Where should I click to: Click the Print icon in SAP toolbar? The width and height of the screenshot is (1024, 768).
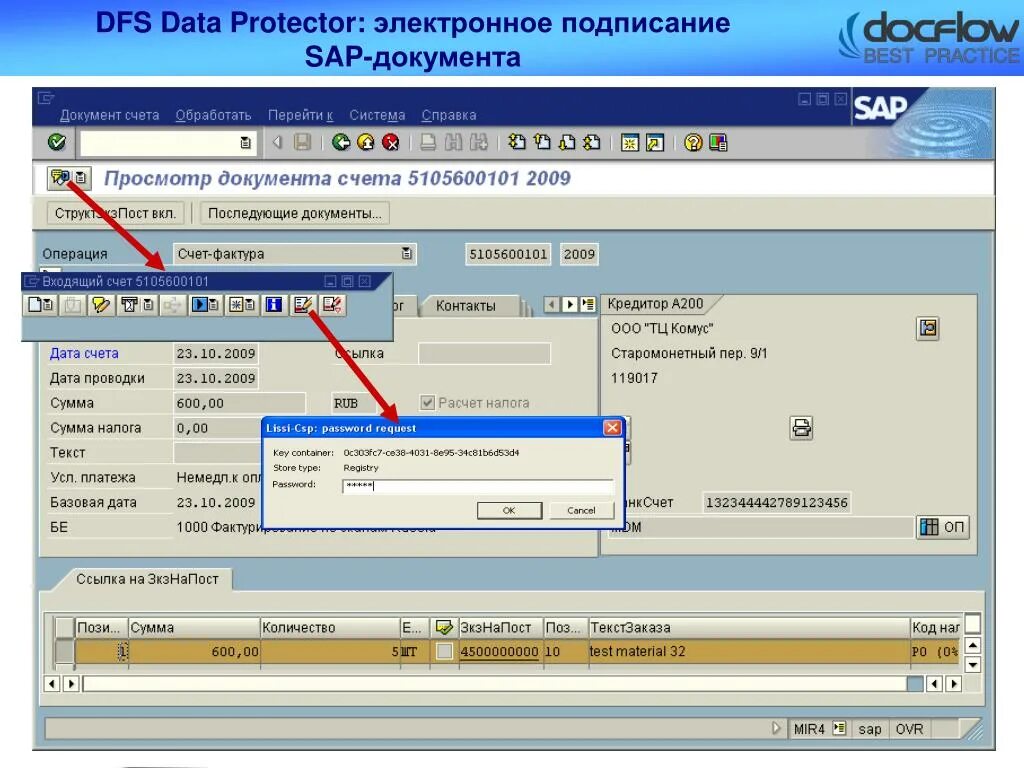click(x=428, y=142)
